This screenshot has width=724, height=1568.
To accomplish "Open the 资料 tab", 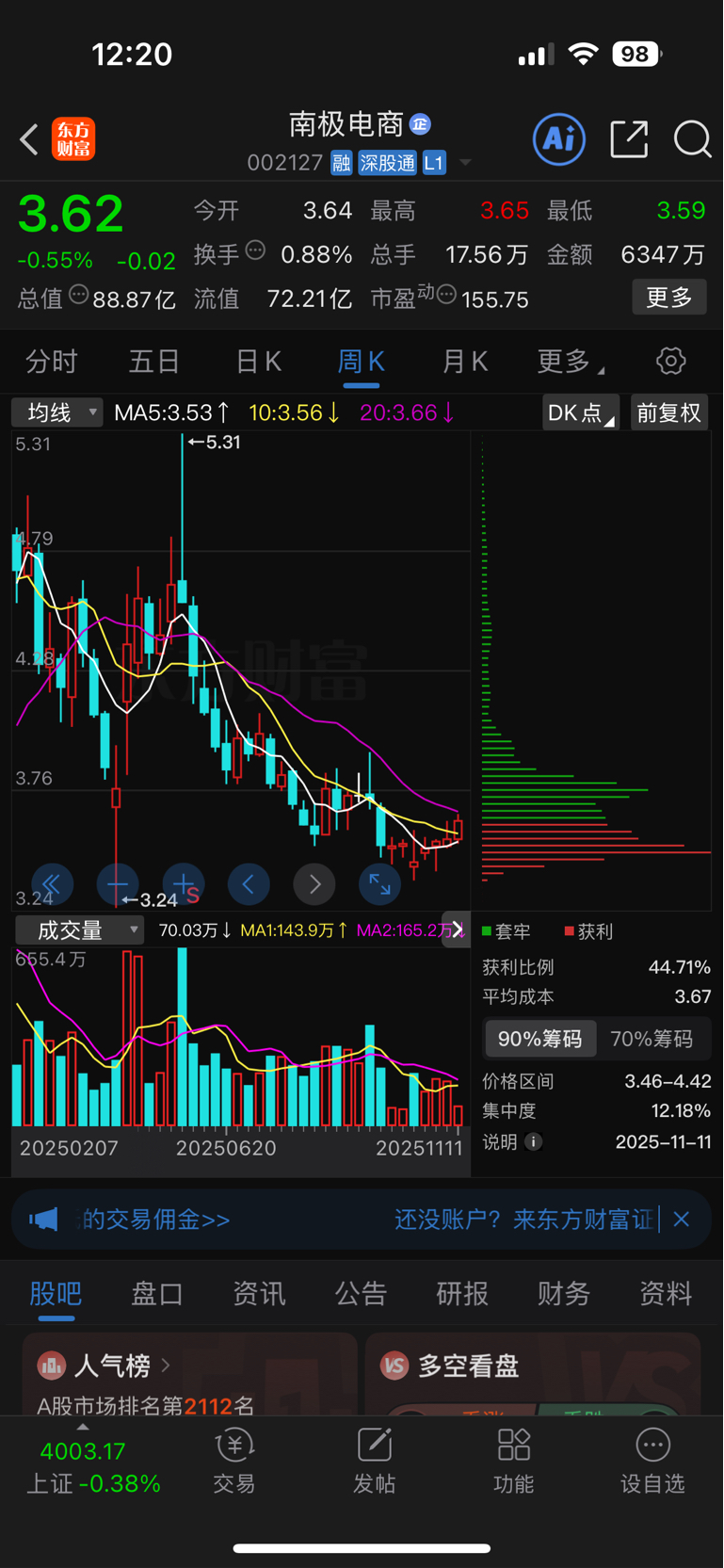I will pyautogui.click(x=666, y=1294).
